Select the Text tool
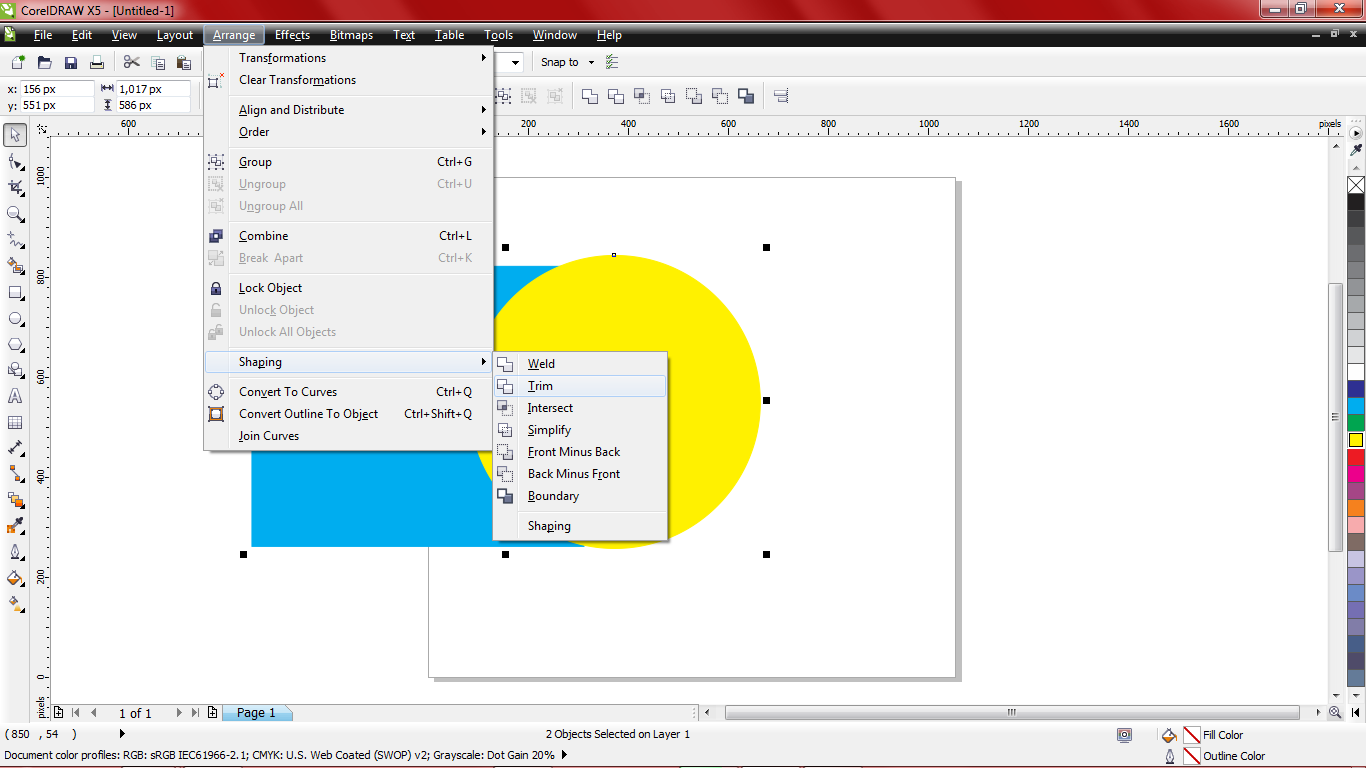The height and width of the screenshot is (768, 1366). [x=14, y=396]
